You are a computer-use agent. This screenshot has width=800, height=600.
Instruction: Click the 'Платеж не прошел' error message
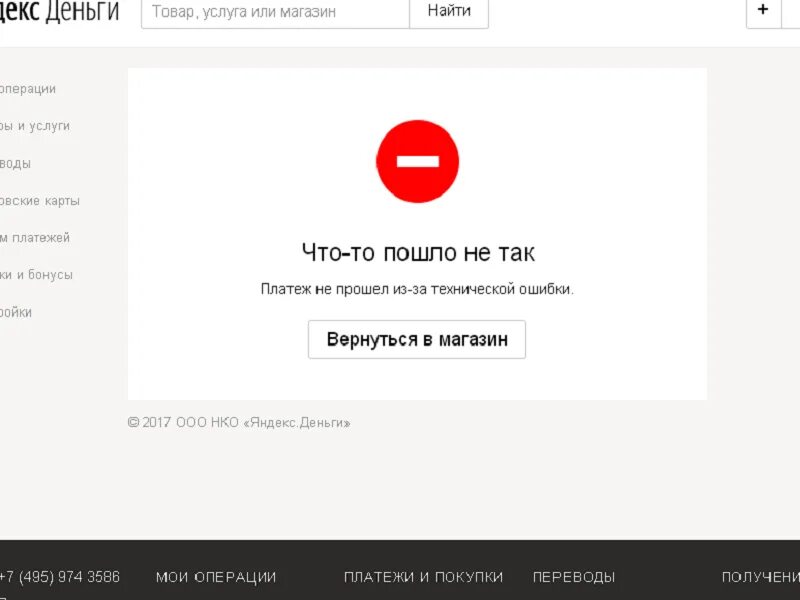[x=417, y=289]
